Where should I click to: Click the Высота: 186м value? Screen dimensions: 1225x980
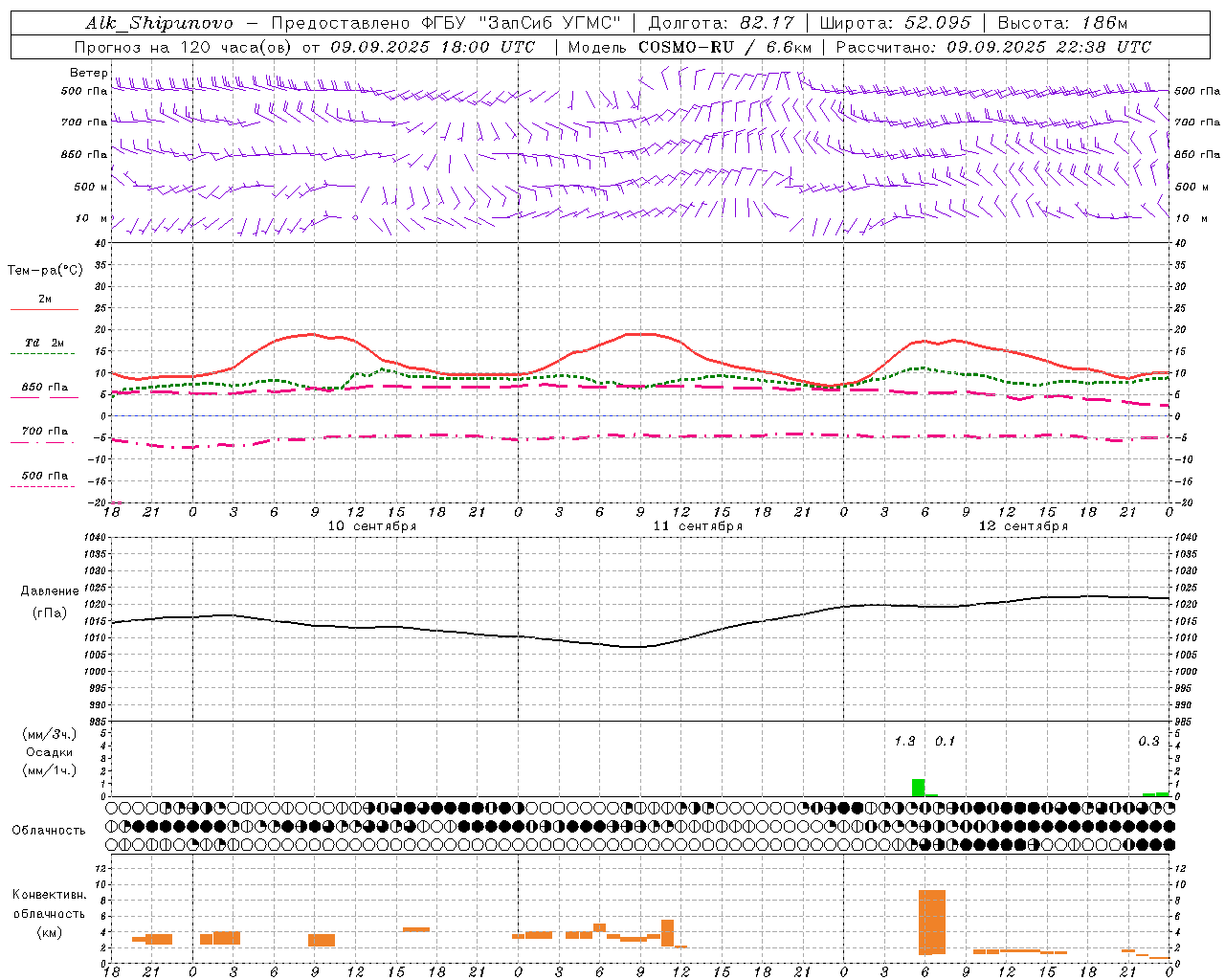[1062, 23]
